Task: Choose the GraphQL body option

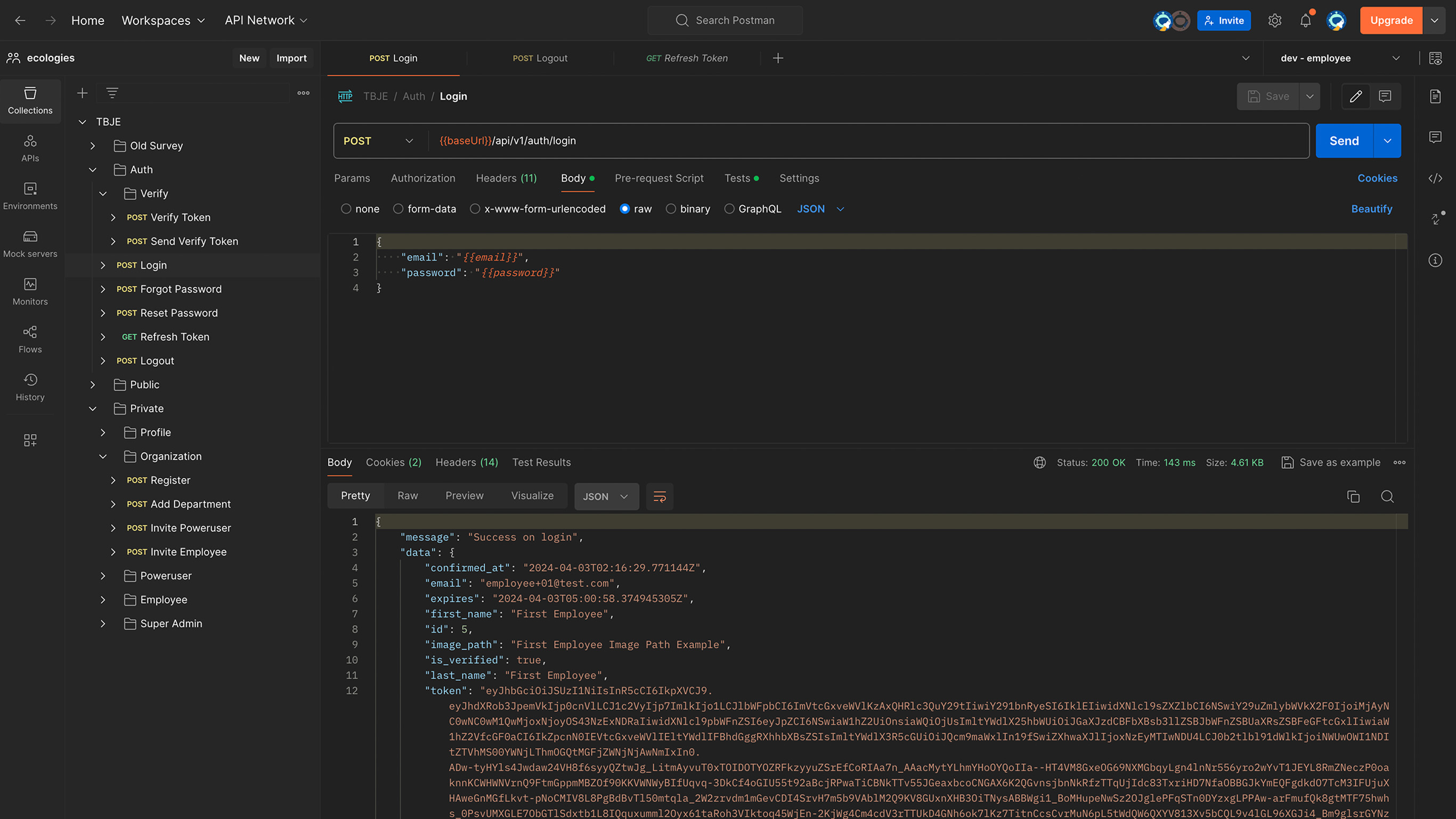Action: [x=729, y=209]
